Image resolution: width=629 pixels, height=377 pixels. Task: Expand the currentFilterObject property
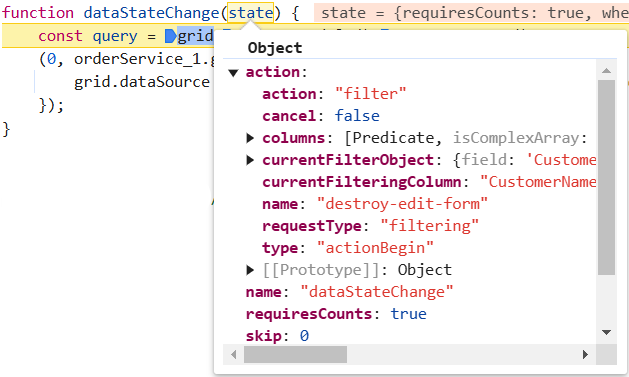250,160
